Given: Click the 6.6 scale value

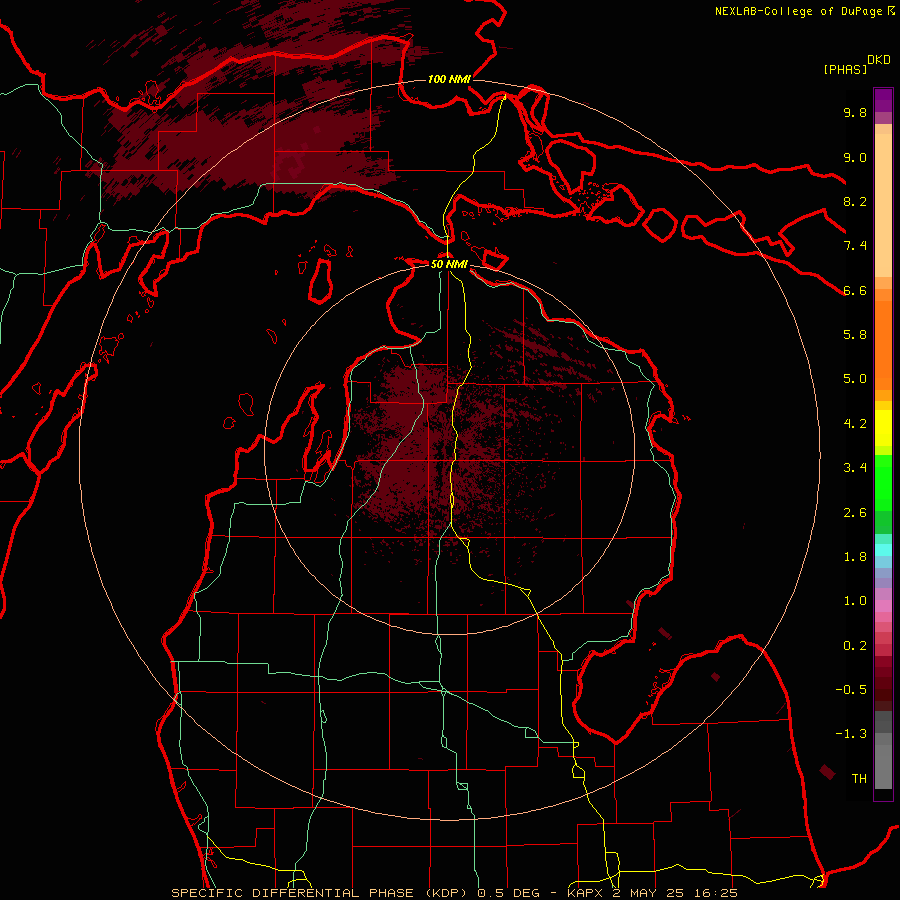Looking at the screenshot, I should click(855, 290).
